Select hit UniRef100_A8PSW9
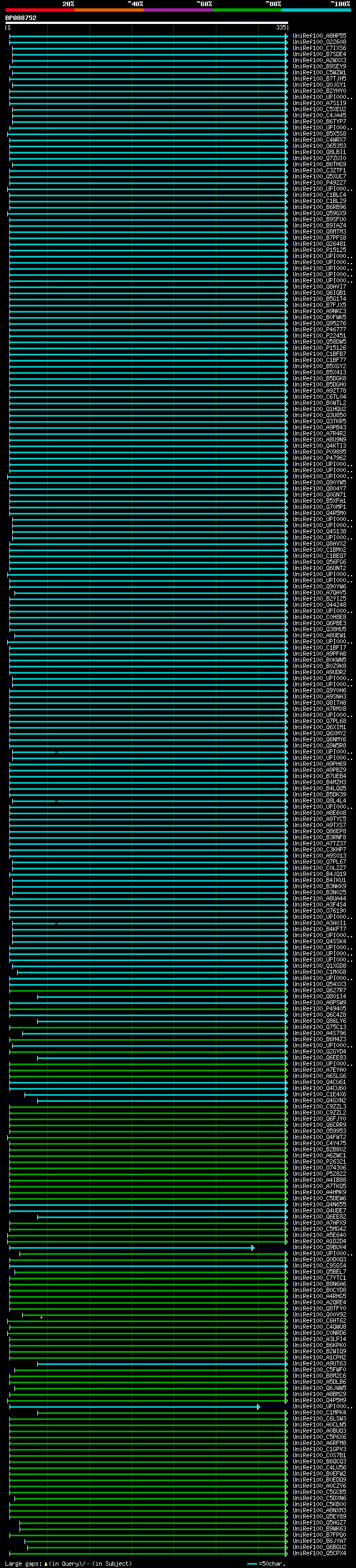The image size is (356, 1568). (319, 1003)
